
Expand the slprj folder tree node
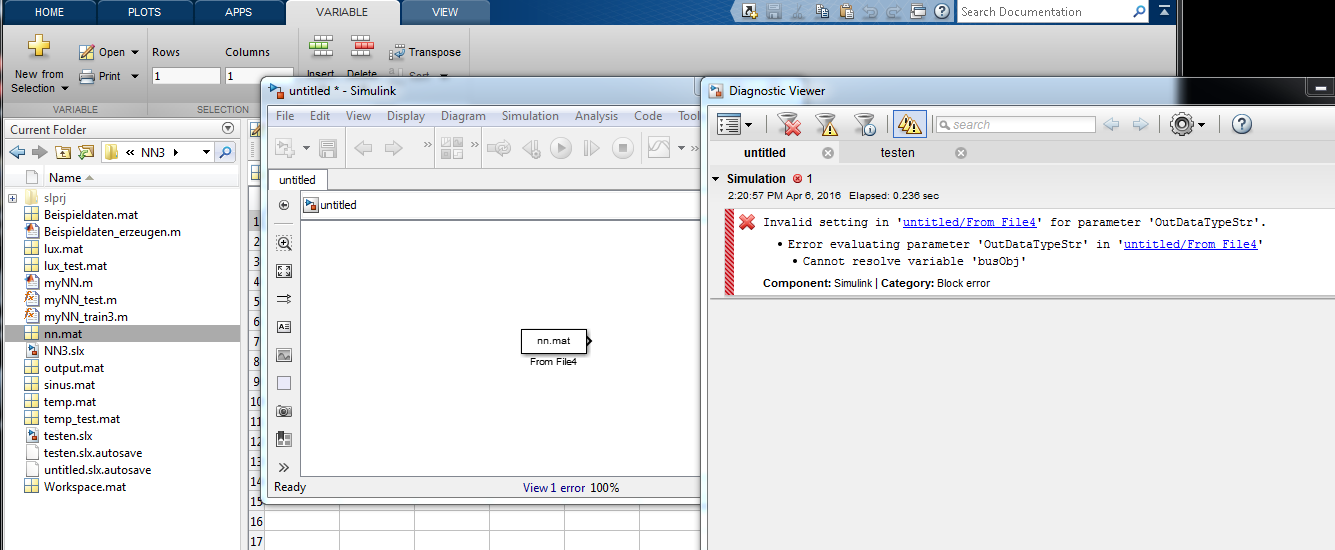(x=12, y=198)
